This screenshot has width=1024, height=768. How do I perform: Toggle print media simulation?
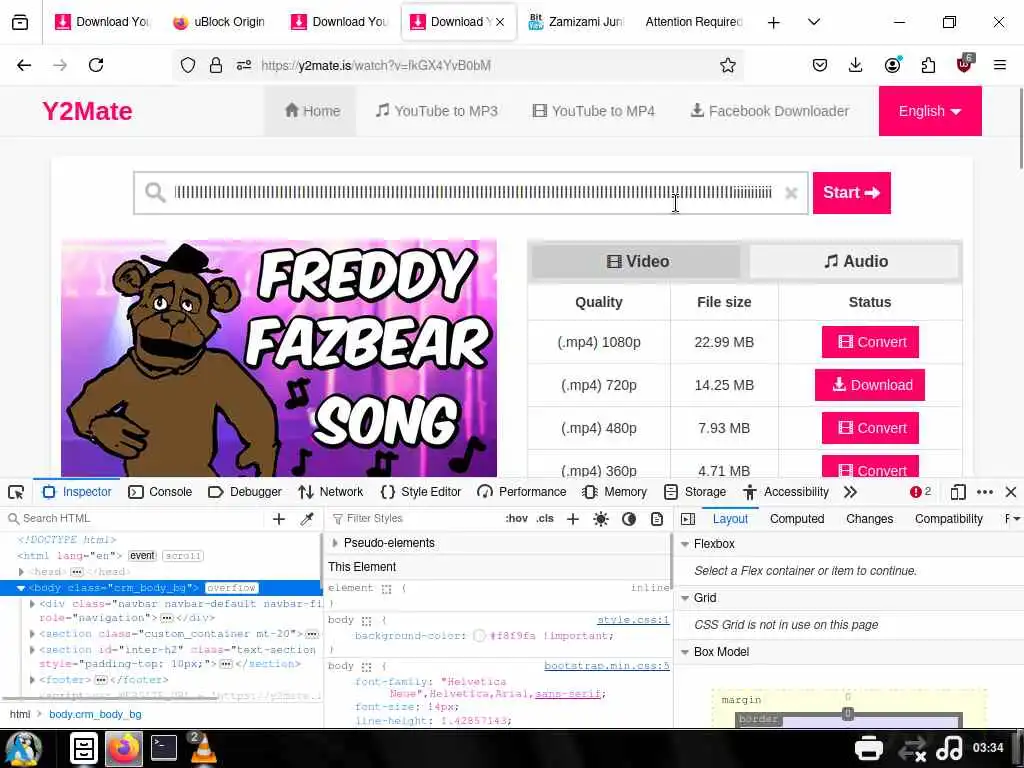657,519
